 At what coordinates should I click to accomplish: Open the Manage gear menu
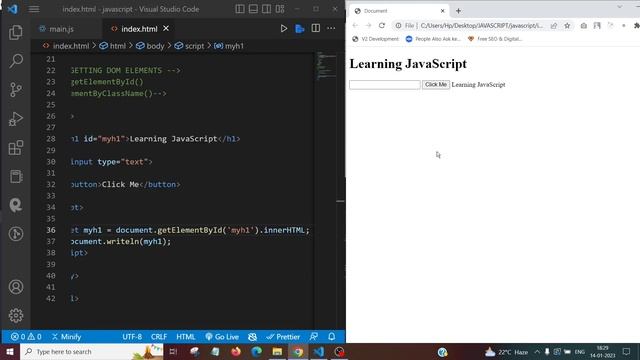[16, 315]
